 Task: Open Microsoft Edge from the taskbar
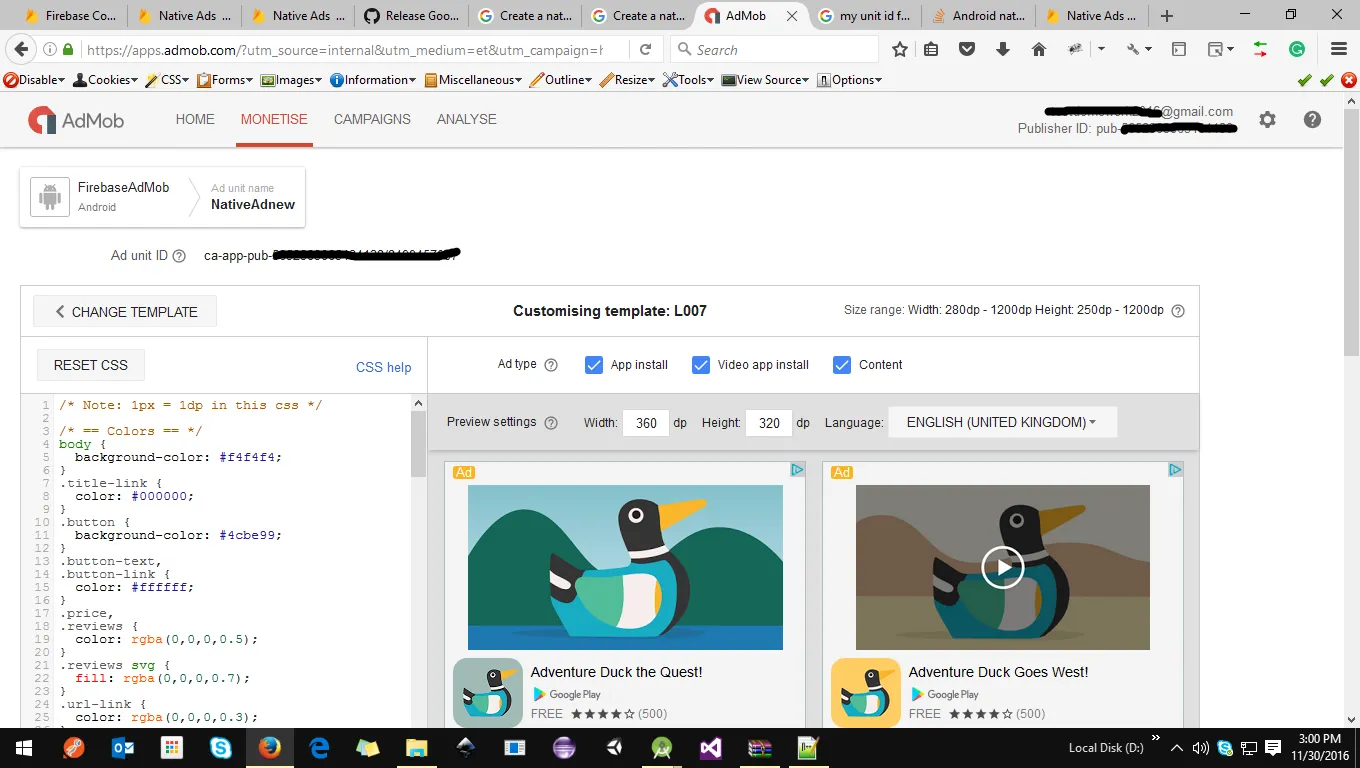[319, 747]
